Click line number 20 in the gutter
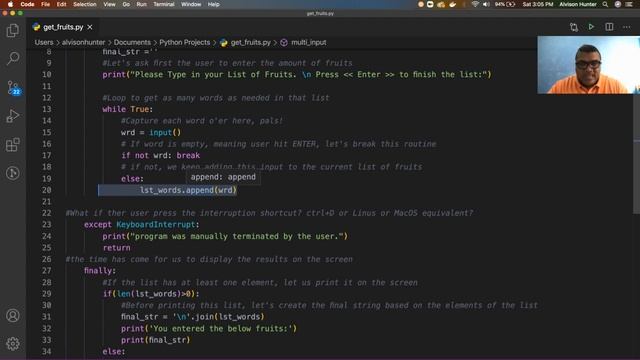The image size is (640, 360). pos(47,190)
